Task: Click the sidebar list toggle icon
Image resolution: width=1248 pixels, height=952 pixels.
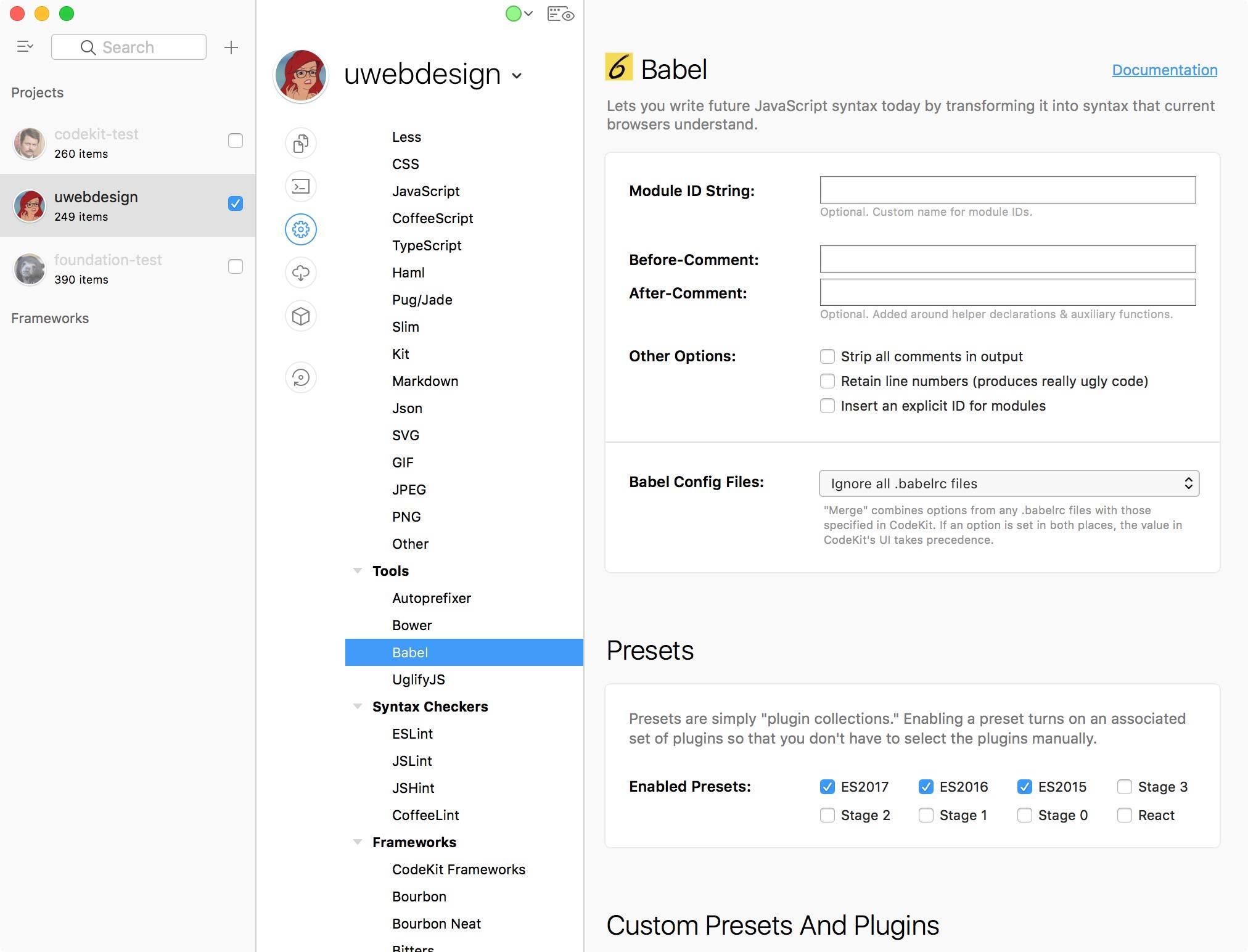Action: [x=25, y=47]
